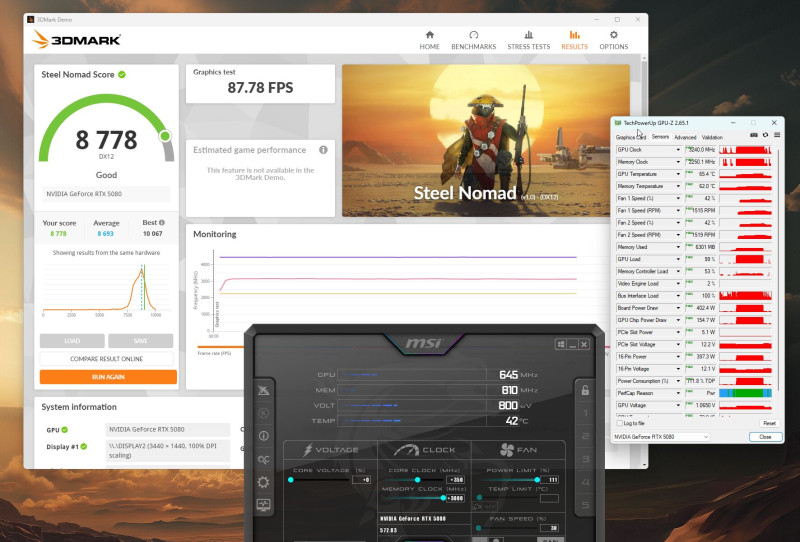Click Close button in GPU-Z
The width and height of the screenshot is (800, 542).
pos(765,437)
